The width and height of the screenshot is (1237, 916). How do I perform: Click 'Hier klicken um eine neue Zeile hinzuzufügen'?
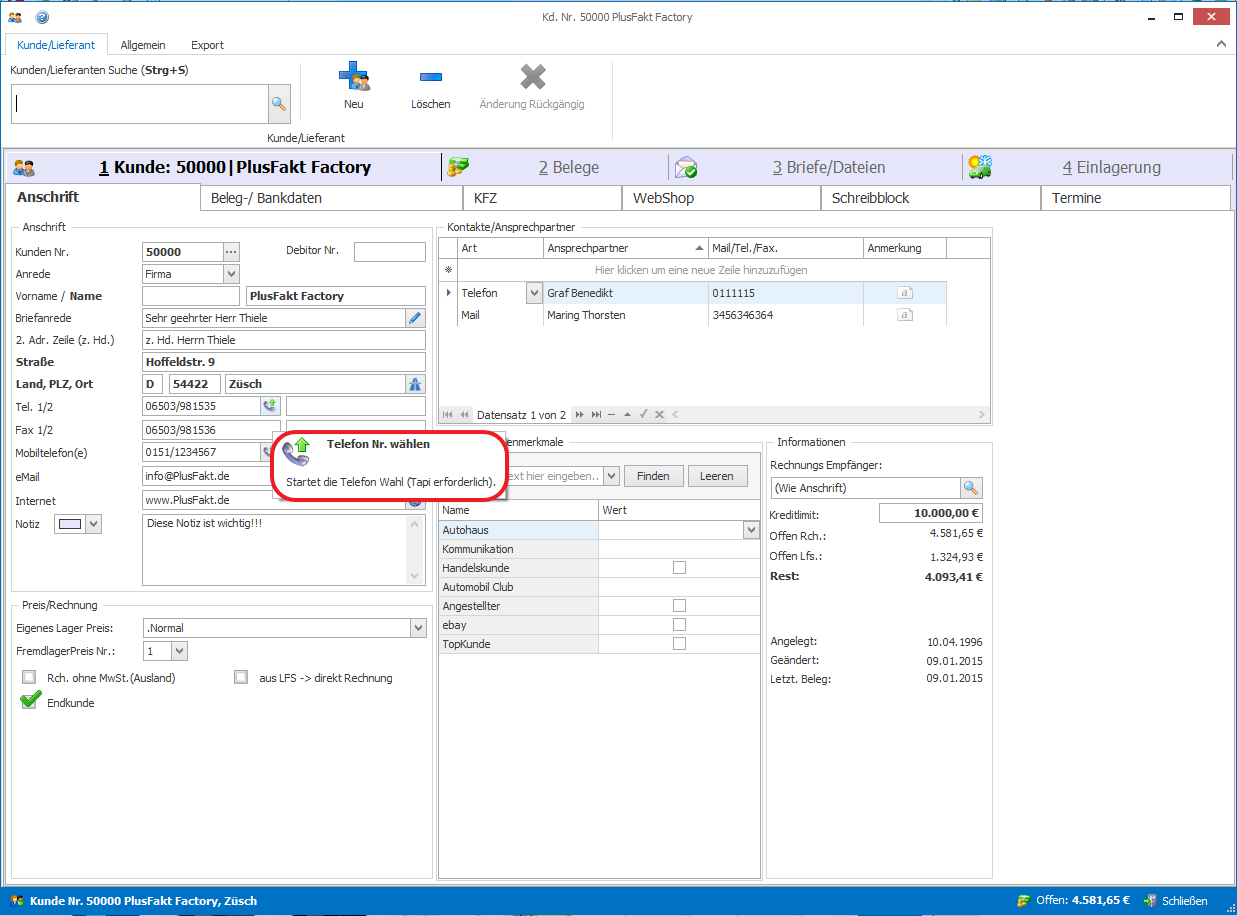(x=701, y=270)
